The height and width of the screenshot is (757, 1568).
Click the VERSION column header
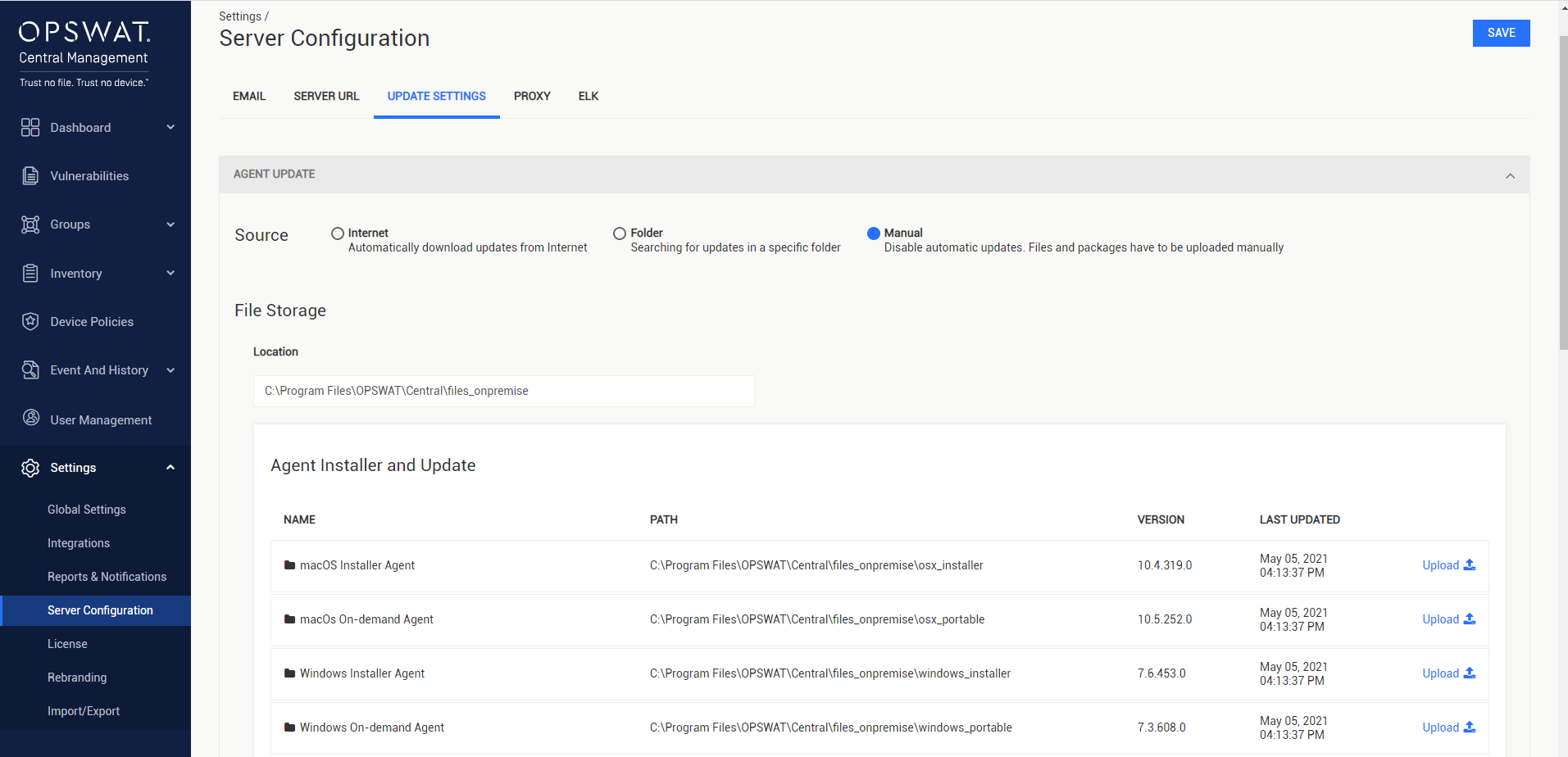tap(1161, 519)
